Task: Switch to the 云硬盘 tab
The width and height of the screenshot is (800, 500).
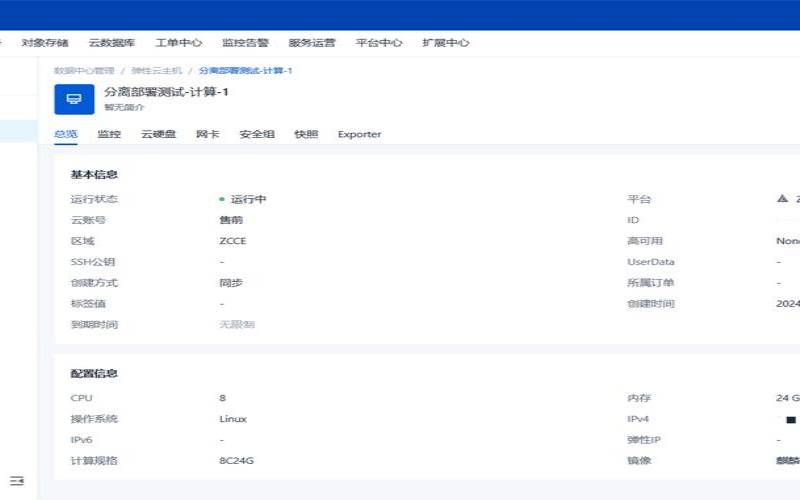Action: tap(158, 134)
